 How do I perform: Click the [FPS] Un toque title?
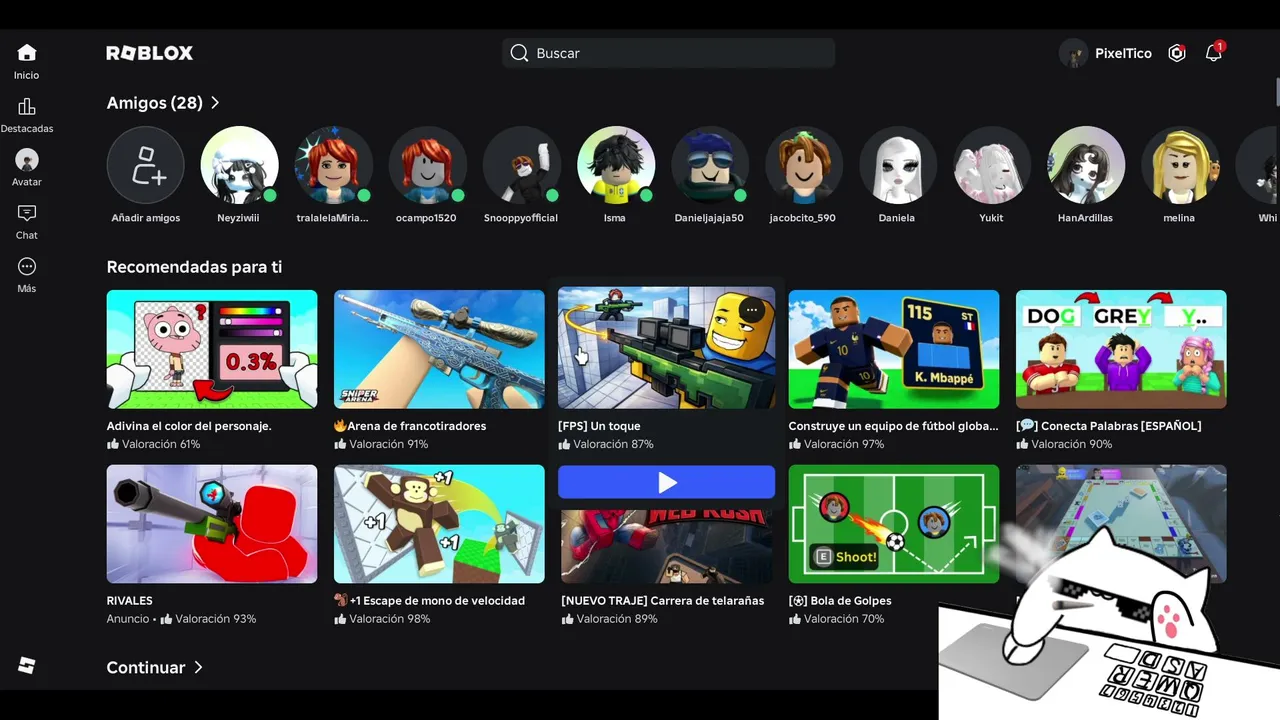coord(599,426)
